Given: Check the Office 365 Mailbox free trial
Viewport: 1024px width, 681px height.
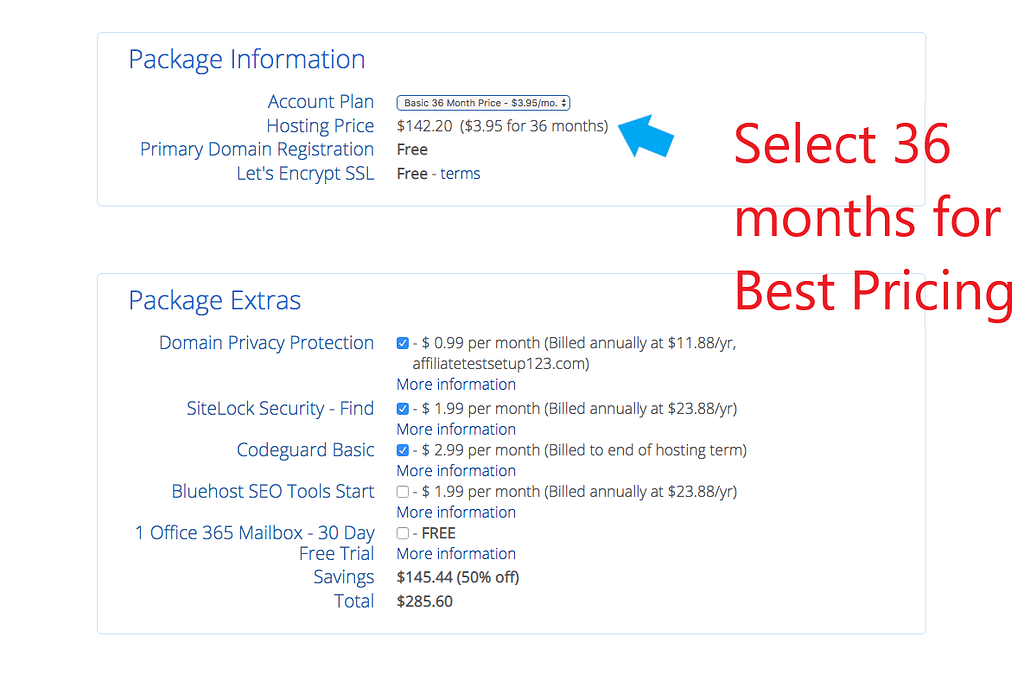Looking at the screenshot, I should coord(403,532).
